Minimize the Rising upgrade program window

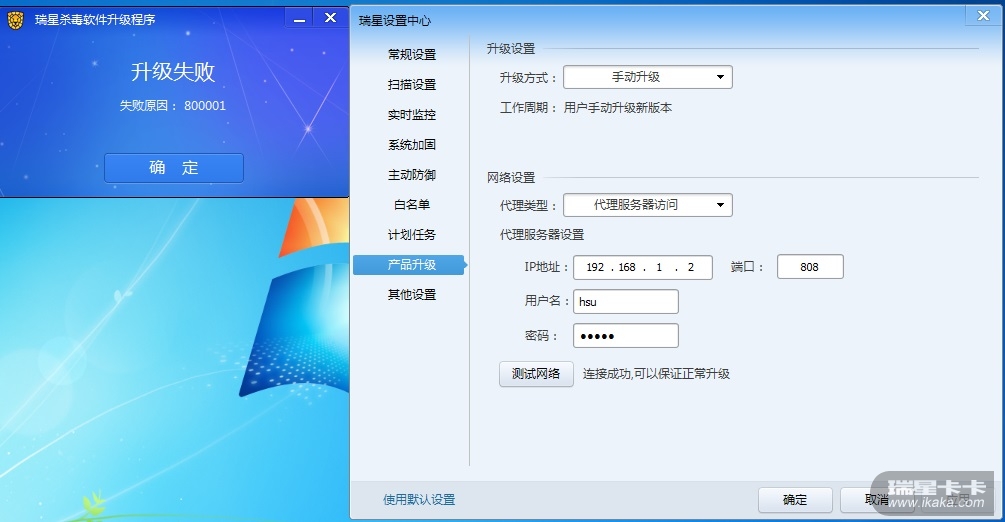click(299, 19)
